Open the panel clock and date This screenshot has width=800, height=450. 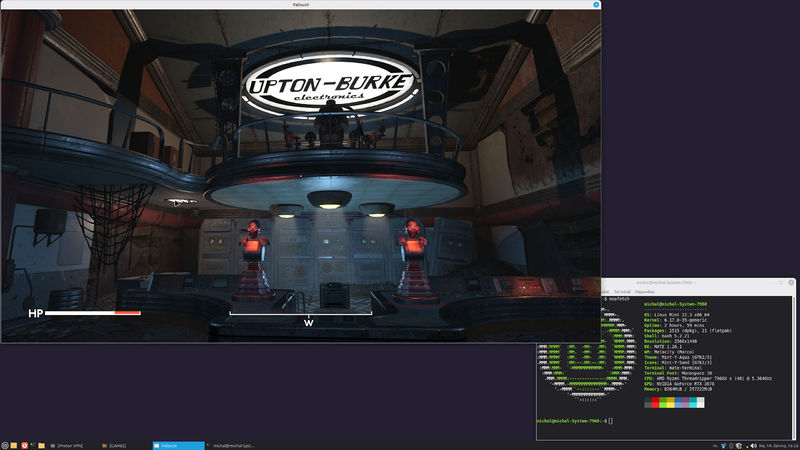tap(779, 446)
